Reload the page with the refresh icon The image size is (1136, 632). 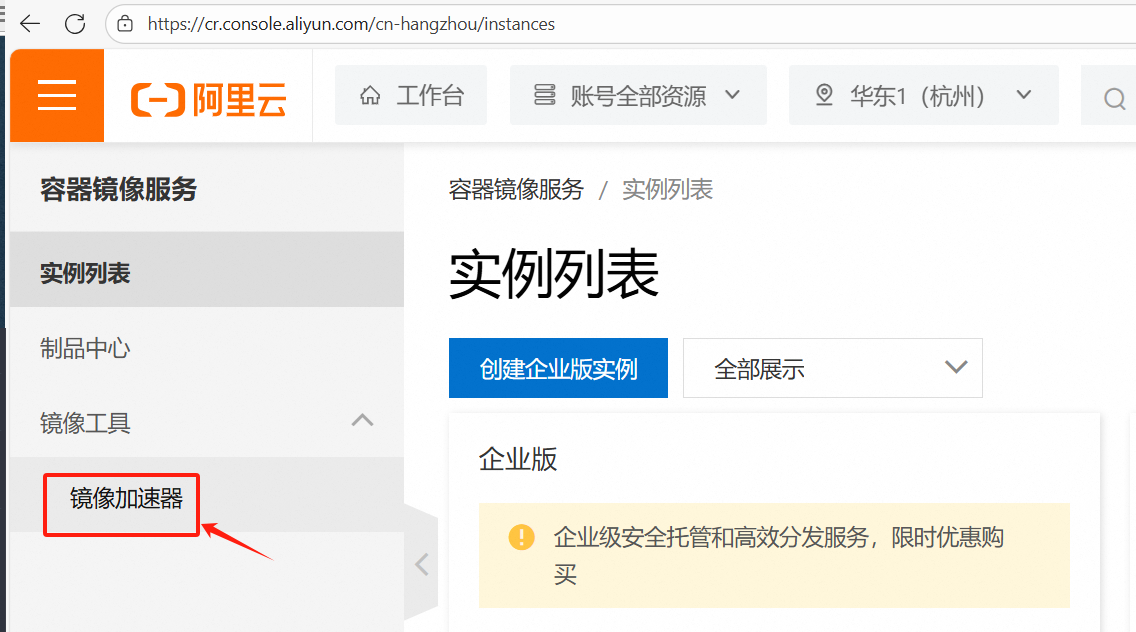(75, 24)
